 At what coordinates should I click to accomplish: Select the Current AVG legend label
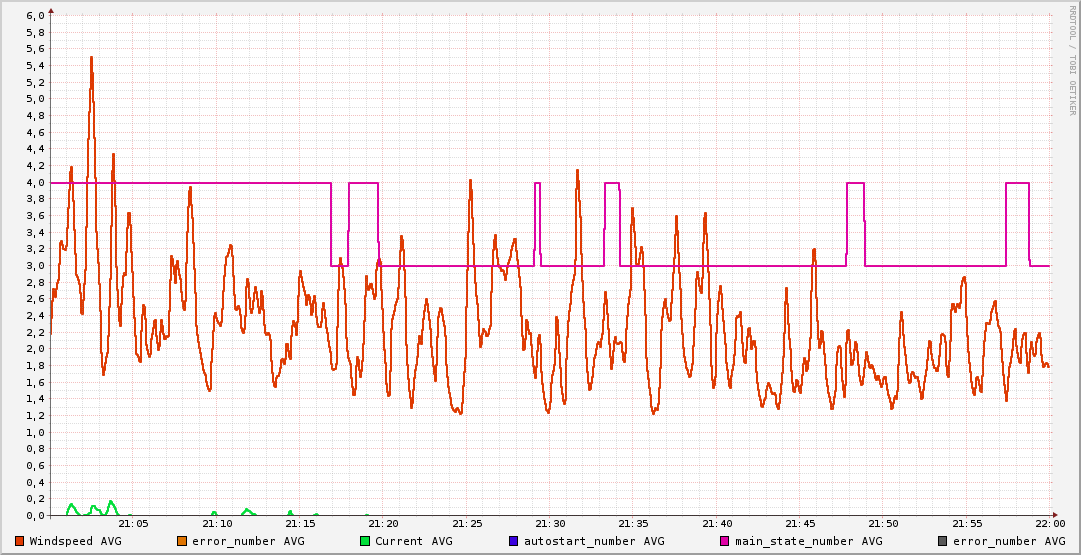point(413,541)
